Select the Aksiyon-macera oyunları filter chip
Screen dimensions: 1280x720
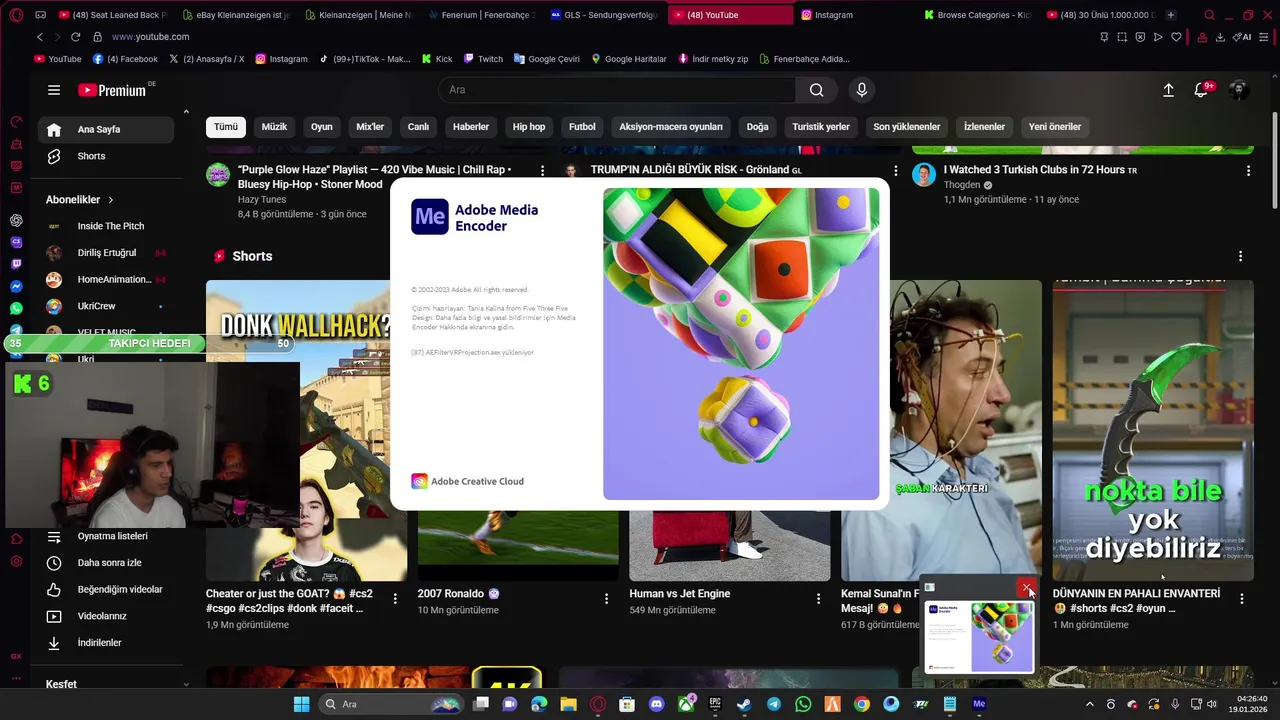pyautogui.click(x=671, y=127)
